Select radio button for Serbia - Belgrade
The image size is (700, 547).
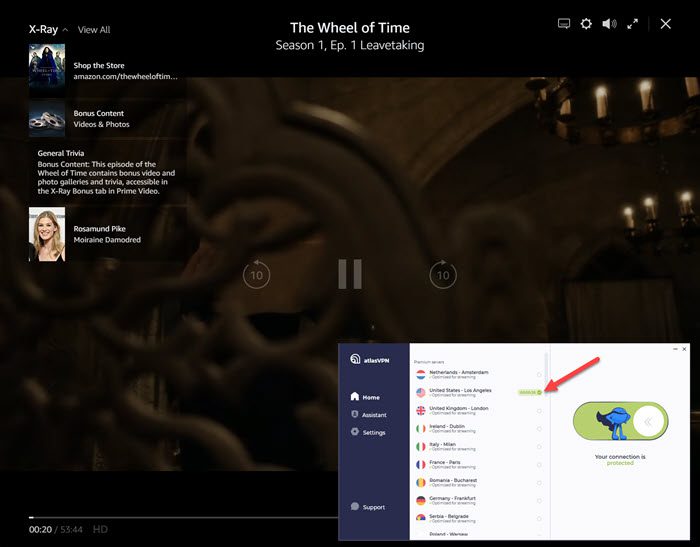[539, 518]
